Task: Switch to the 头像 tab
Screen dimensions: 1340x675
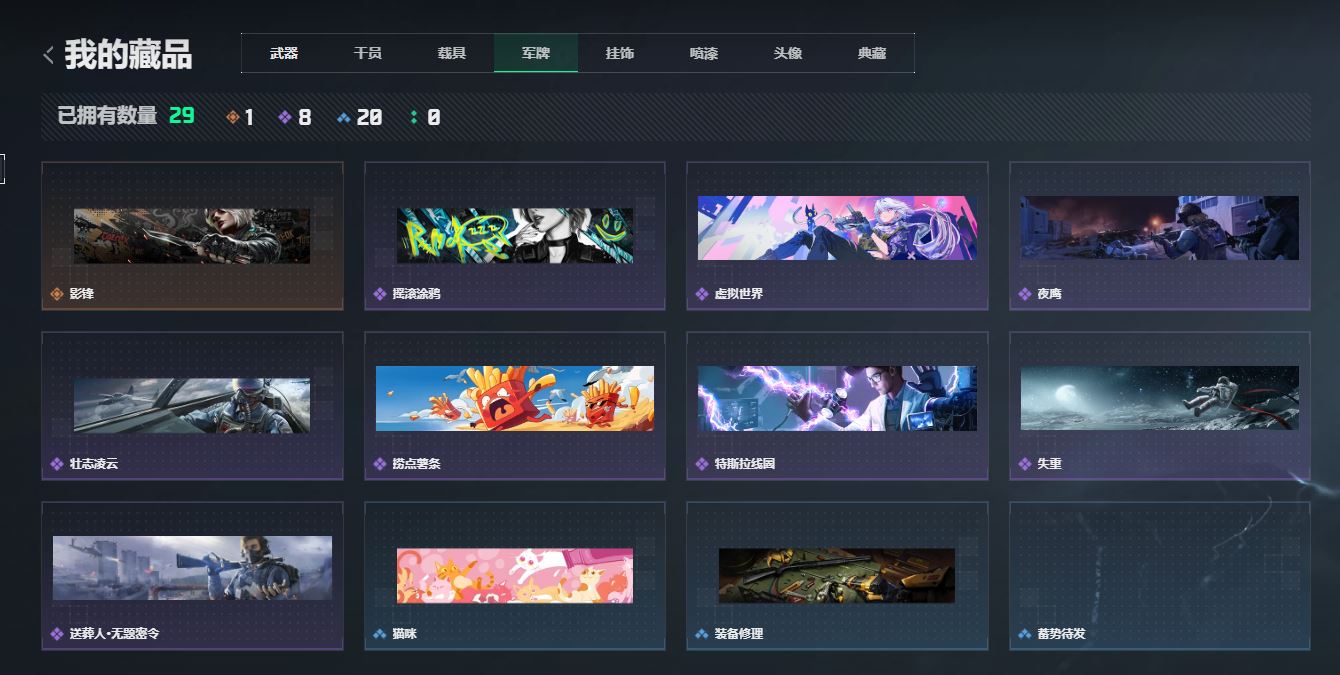Action: (789, 53)
